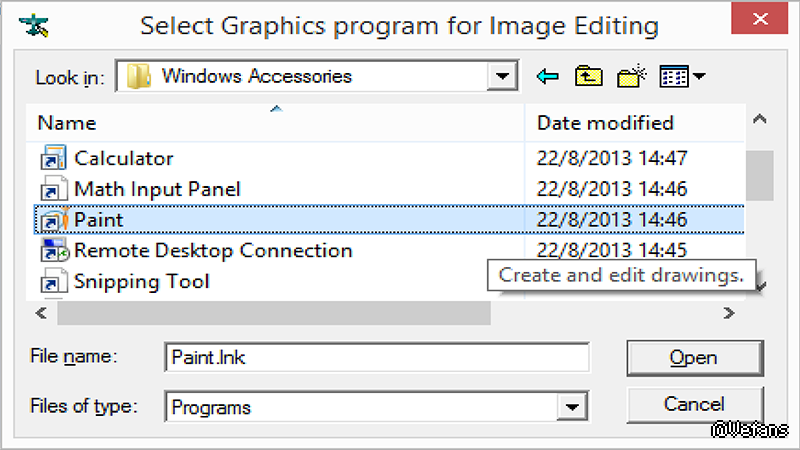Click the back arrow navigation icon

tap(547, 76)
